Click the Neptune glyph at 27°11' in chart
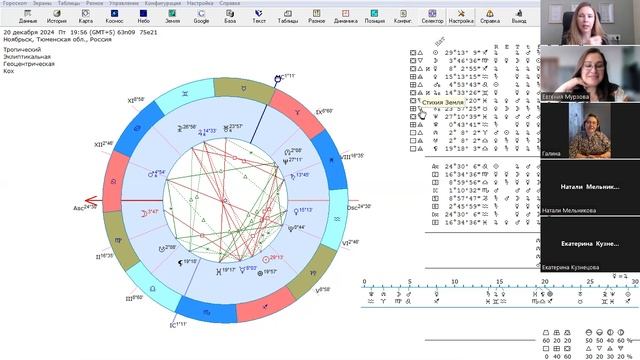 (x=285, y=161)
